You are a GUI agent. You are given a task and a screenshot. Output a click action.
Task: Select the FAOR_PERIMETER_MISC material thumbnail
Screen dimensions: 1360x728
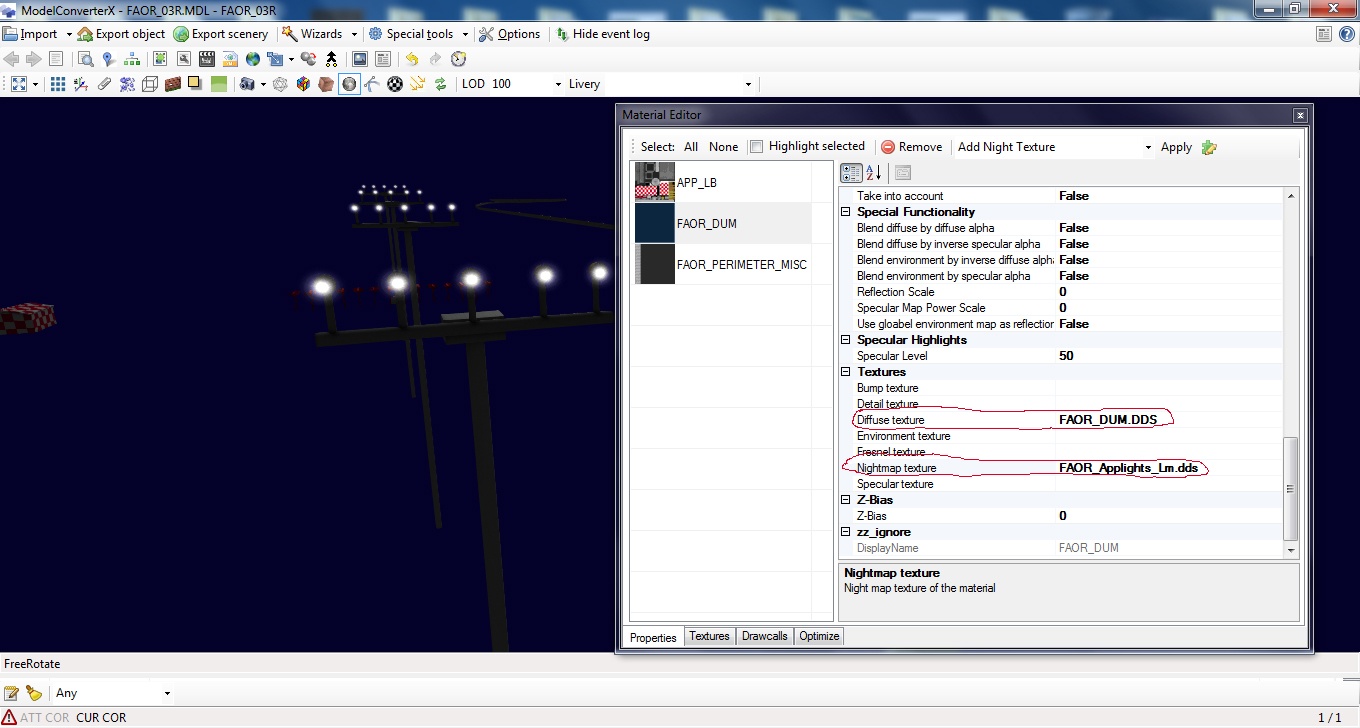[654, 263]
